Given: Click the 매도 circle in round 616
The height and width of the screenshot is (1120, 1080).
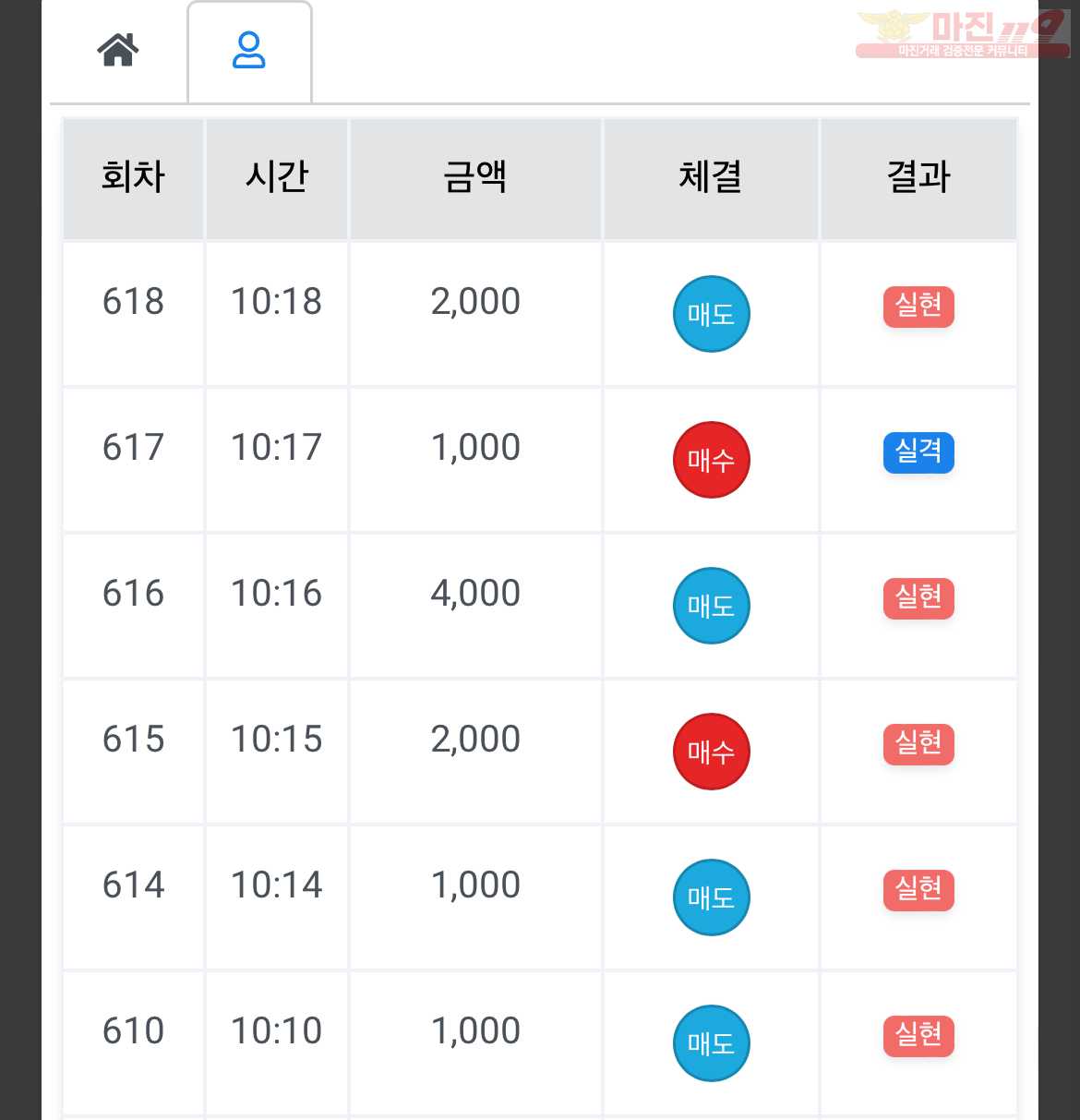Looking at the screenshot, I should tap(711, 606).
